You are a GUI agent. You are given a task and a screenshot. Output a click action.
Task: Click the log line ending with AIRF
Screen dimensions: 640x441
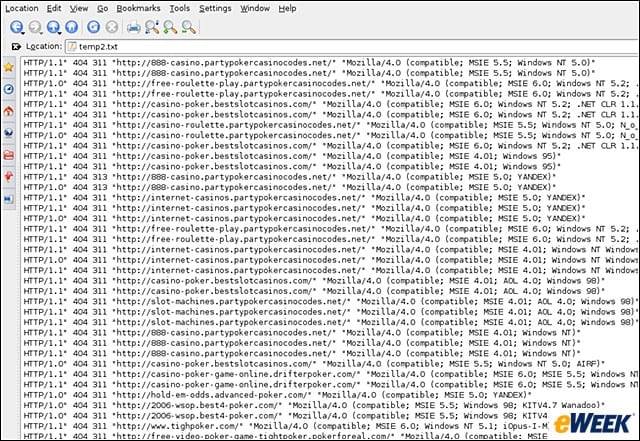314,364
